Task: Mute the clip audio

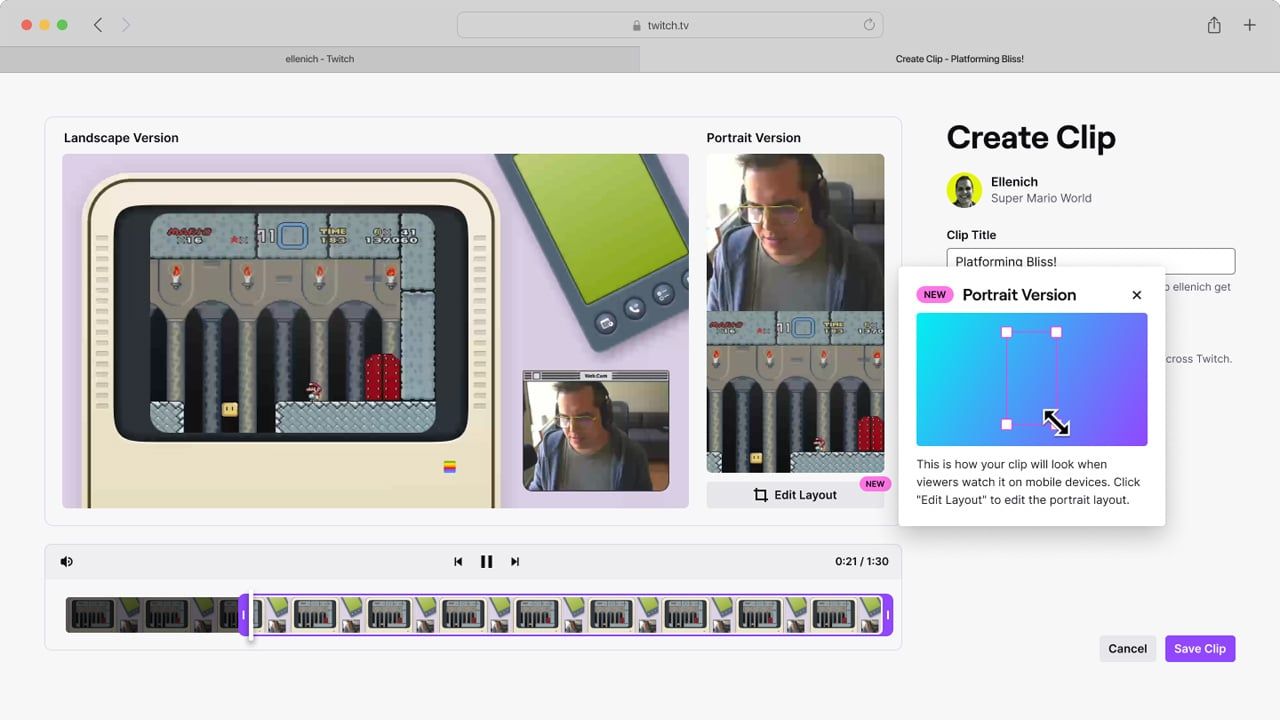Action: [x=66, y=561]
